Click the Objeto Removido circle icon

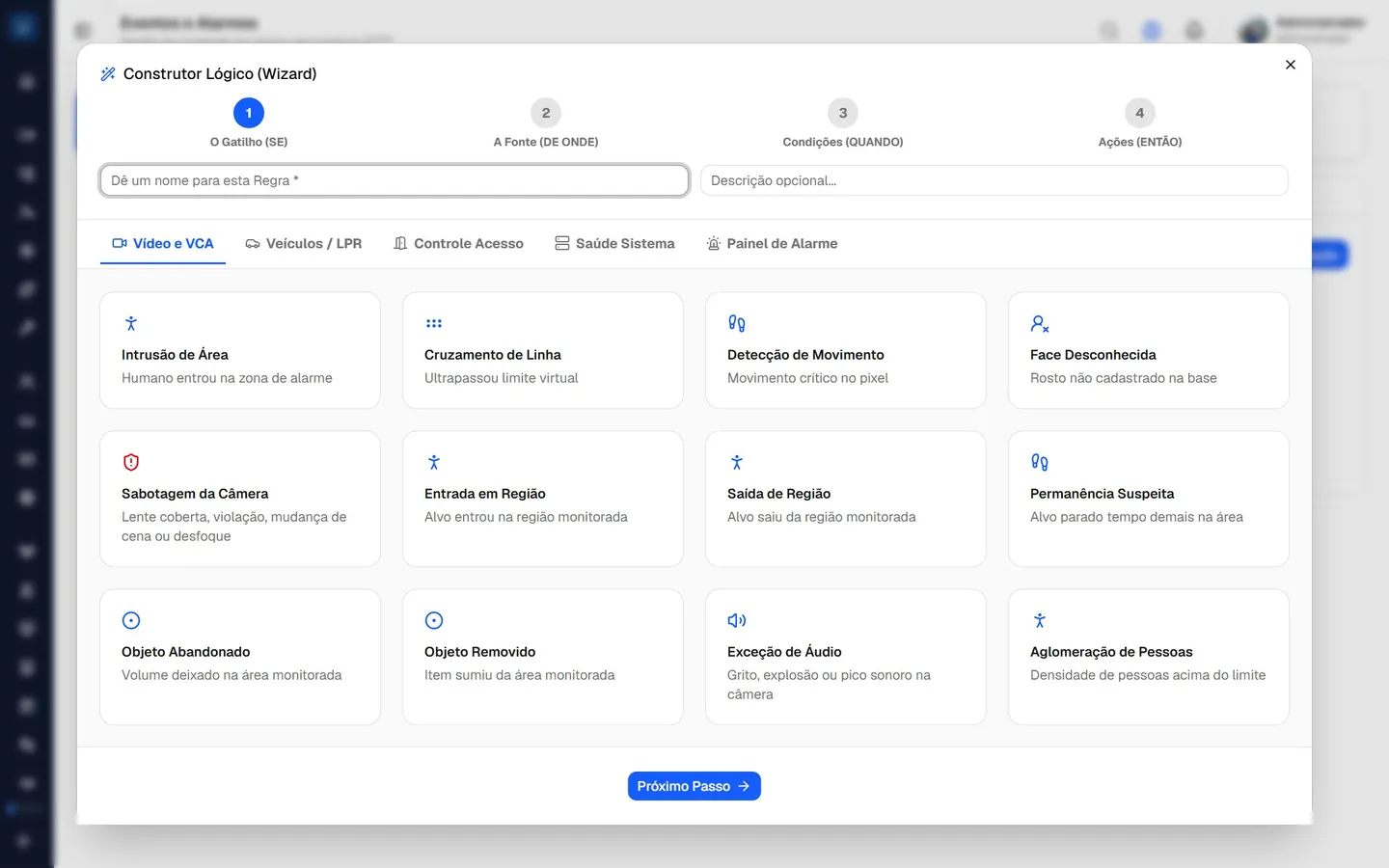[434, 621]
